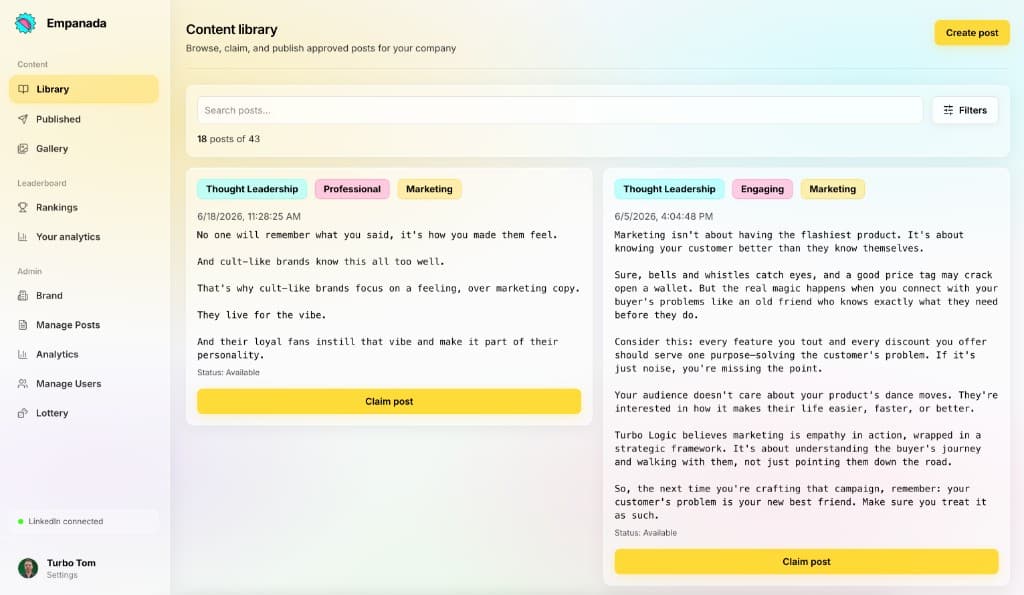Click the Create post button
Screen dimensions: 1024x595
(972, 33)
